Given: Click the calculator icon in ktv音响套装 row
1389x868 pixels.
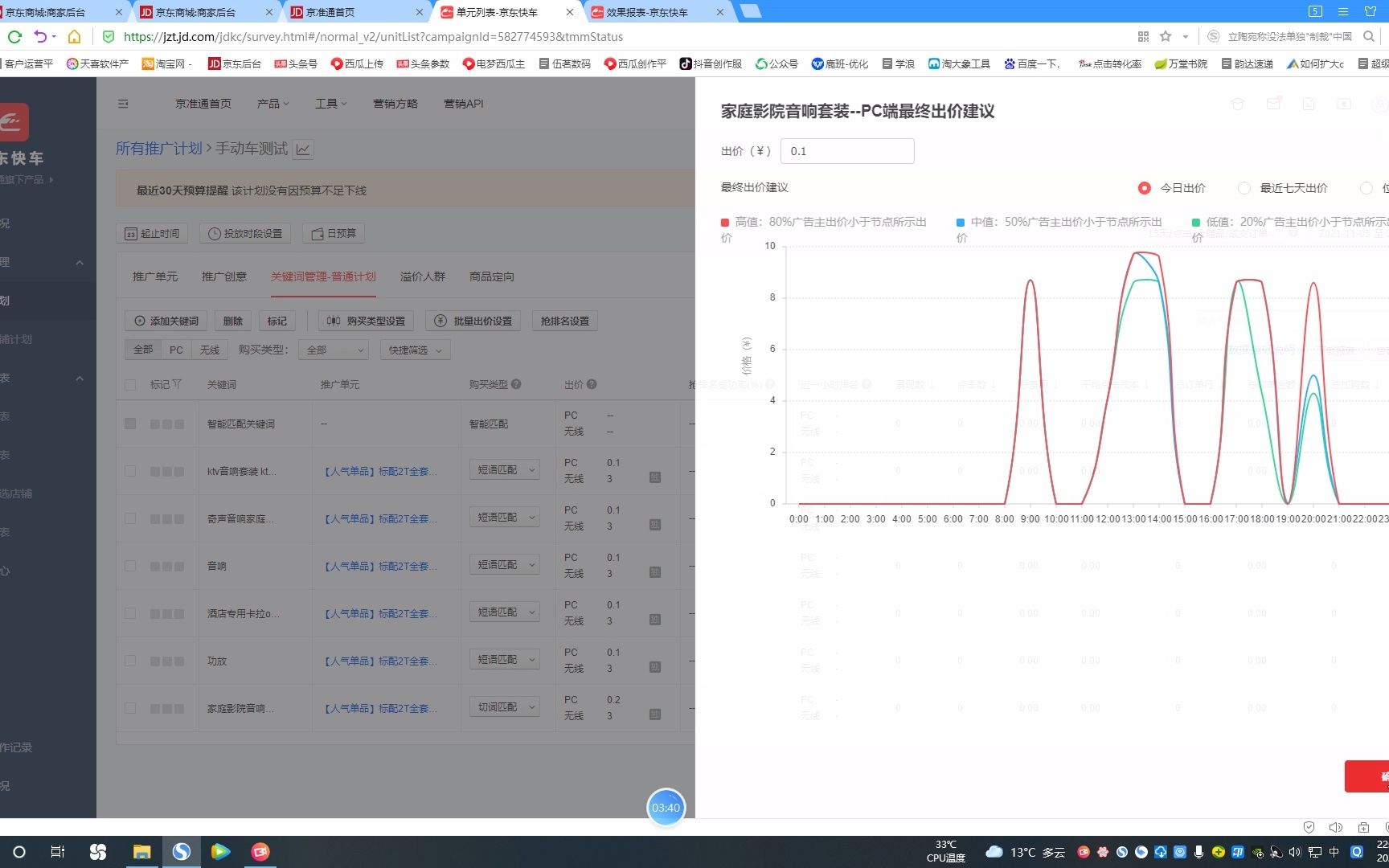Looking at the screenshot, I should (x=655, y=477).
